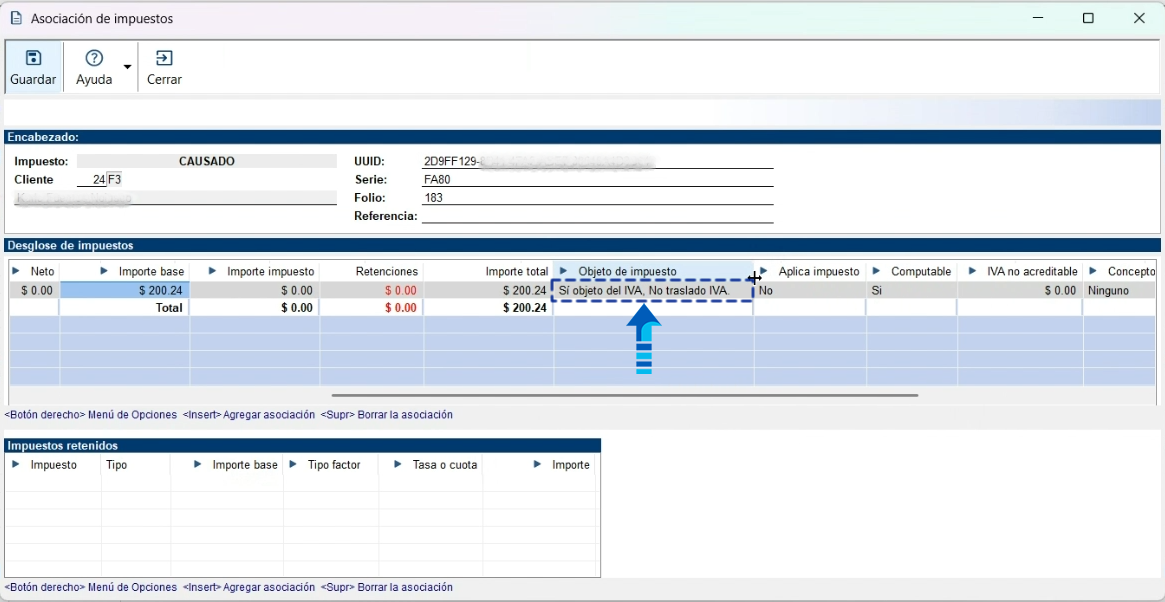Click the Cerrar exit icon
This screenshot has height=602, width=1165.
tap(164, 58)
